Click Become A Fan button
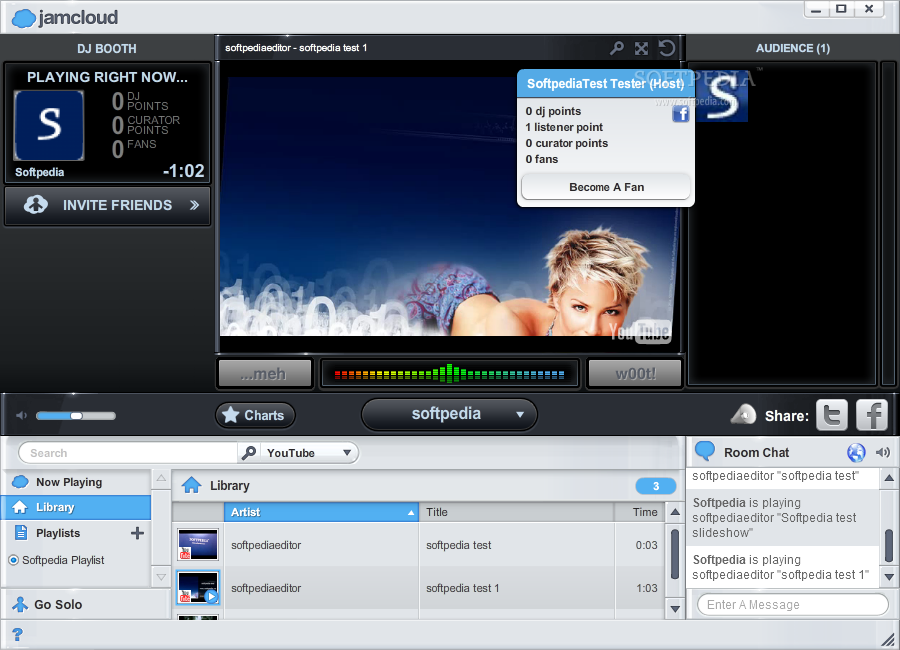 [x=606, y=187]
